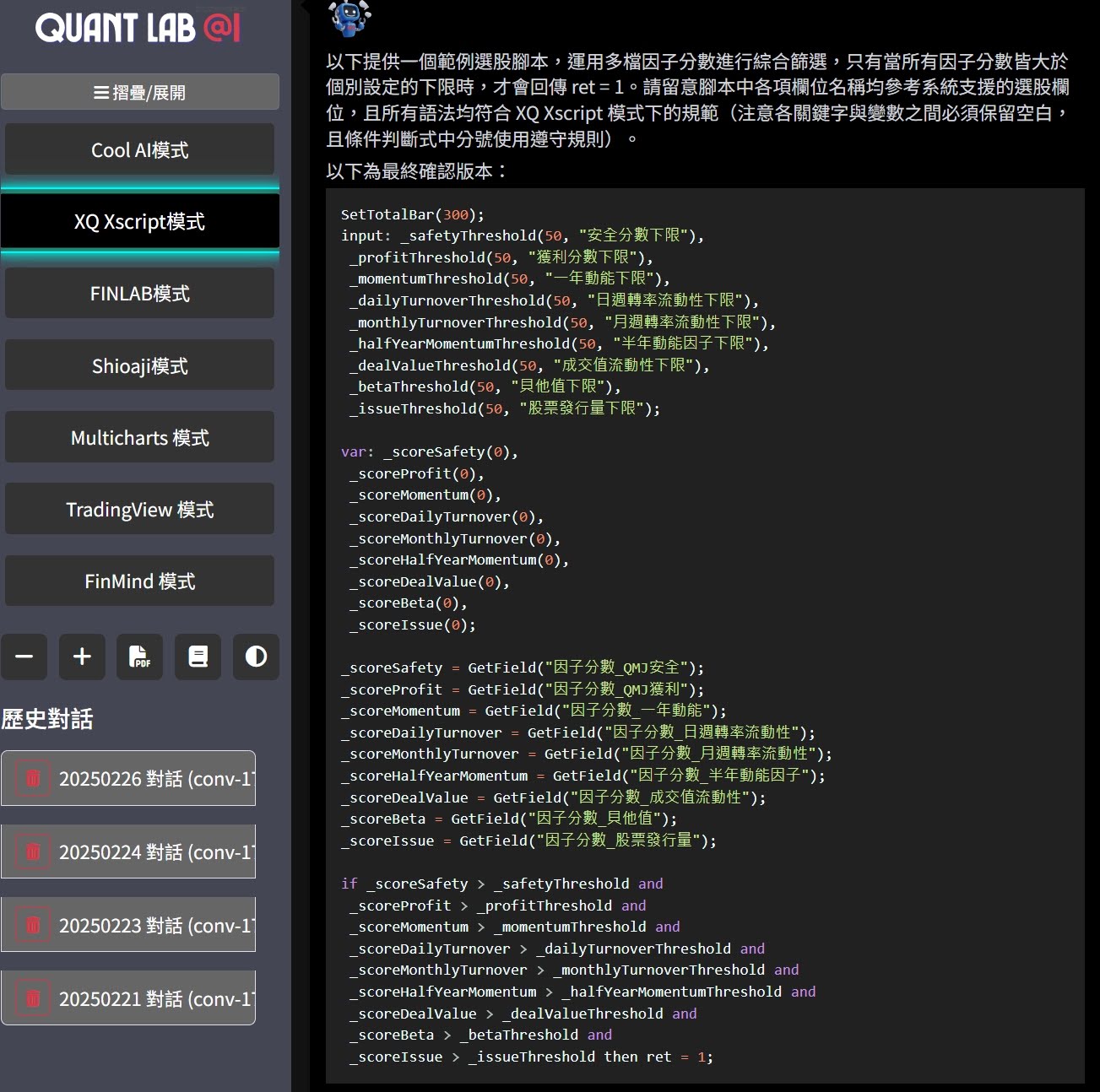The height and width of the screenshot is (1092, 1100).
Task: Switch to FINLAB模式
Action: pos(140,293)
